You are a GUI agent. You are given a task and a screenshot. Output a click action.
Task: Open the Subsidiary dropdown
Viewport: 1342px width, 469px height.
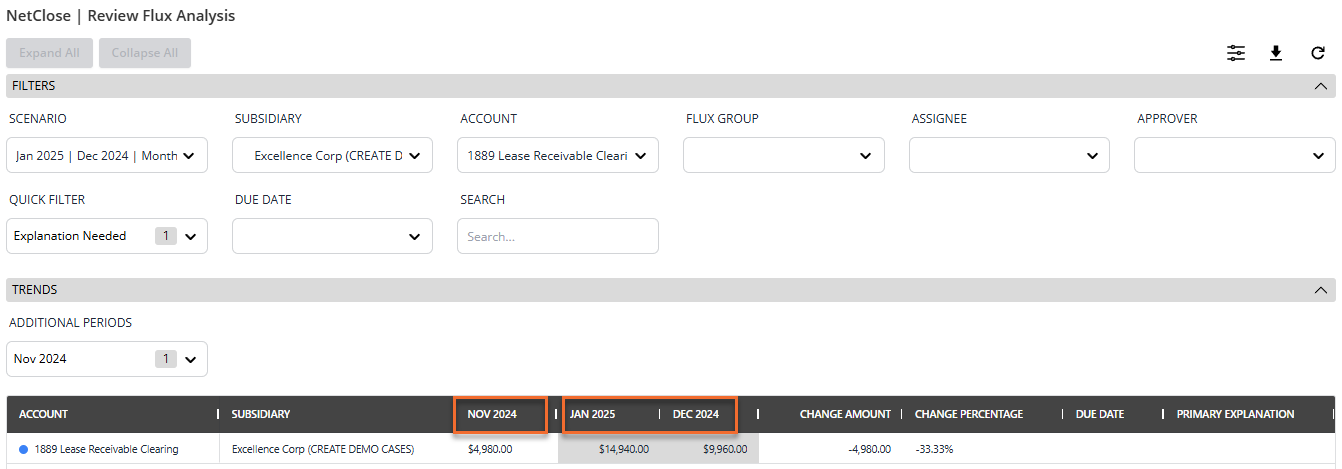pos(333,155)
